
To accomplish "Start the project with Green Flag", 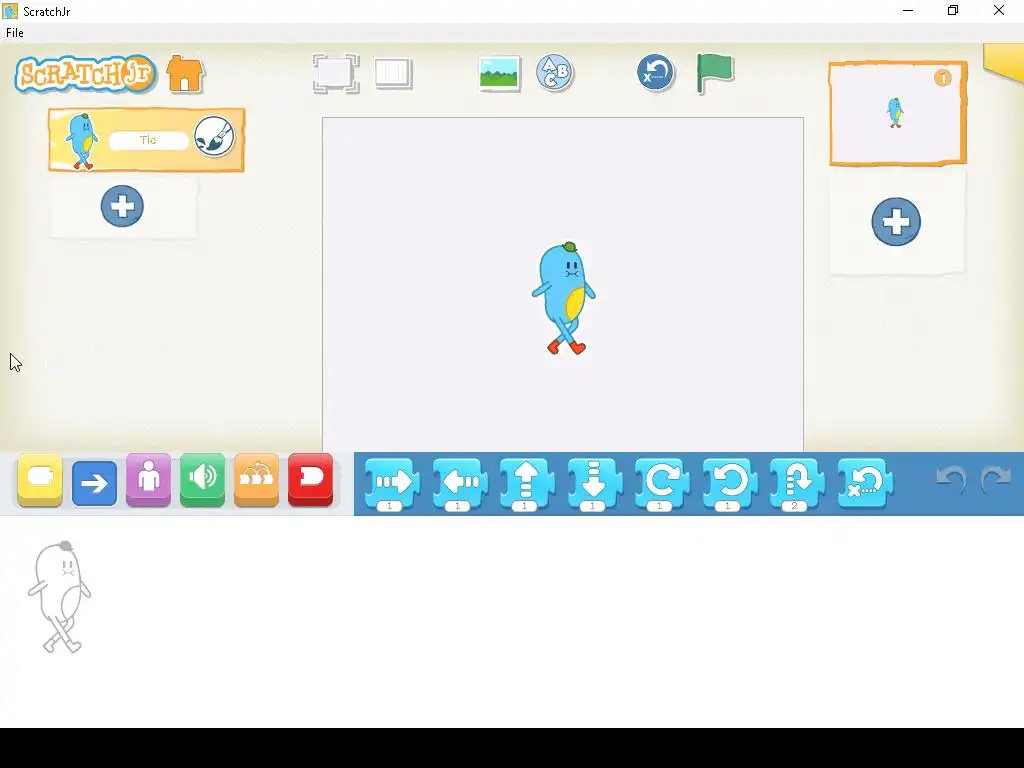I will coord(715,72).
